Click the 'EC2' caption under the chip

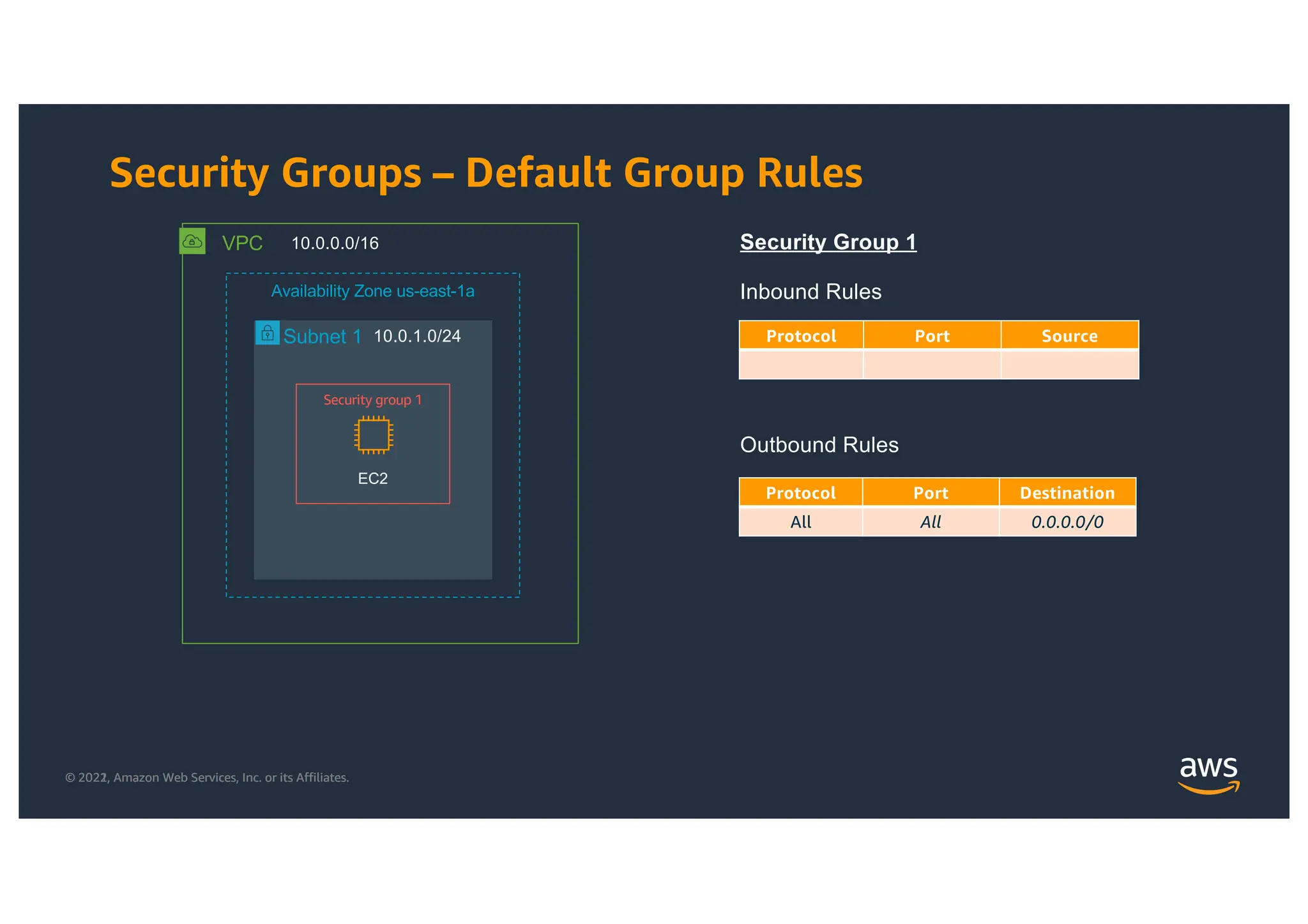(x=373, y=478)
